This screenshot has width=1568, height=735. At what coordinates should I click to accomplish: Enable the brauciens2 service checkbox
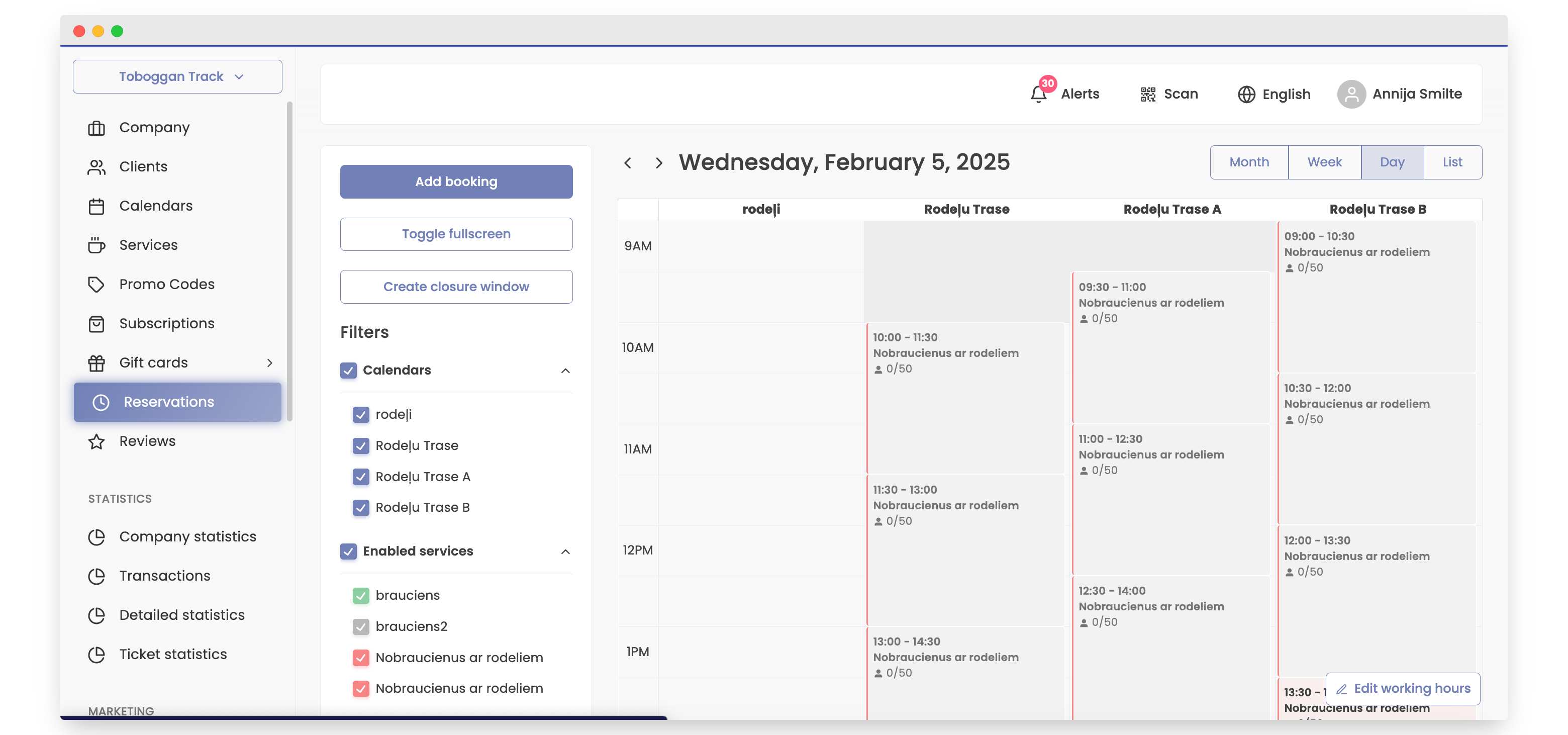(361, 626)
